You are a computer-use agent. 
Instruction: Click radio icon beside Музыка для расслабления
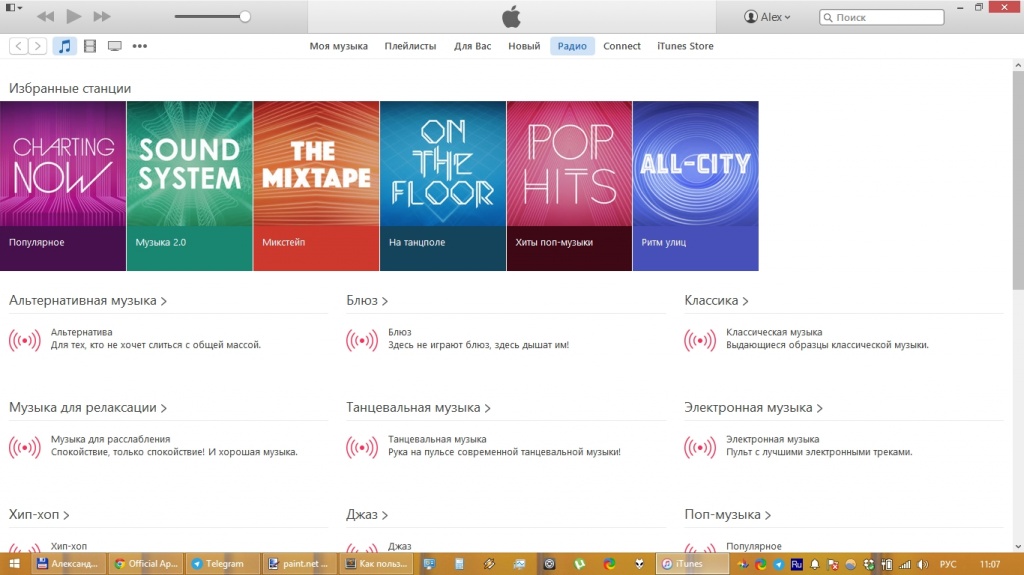[x=25, y=447]
